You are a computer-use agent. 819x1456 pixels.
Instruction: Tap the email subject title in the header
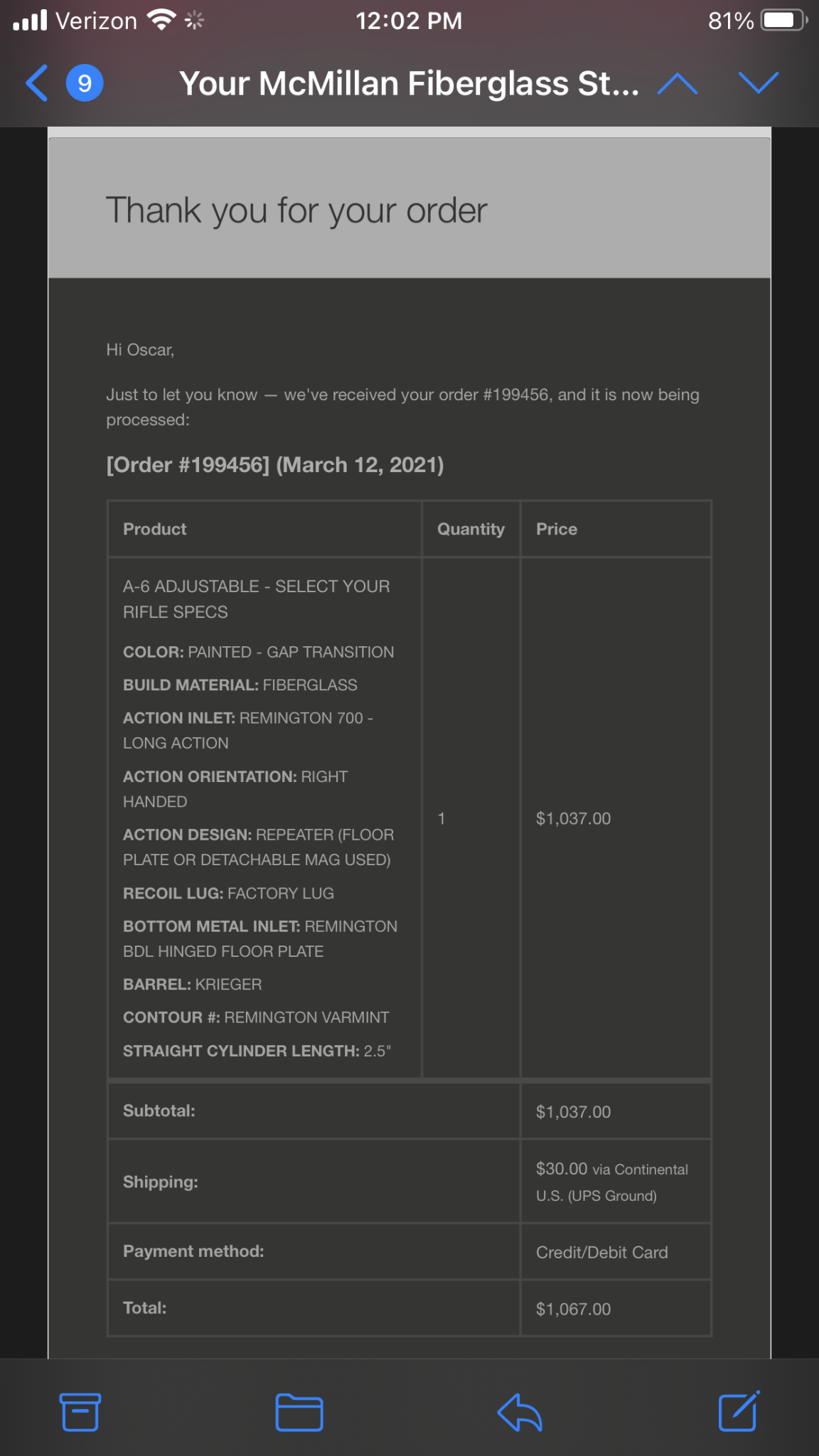tap(409, 83)
